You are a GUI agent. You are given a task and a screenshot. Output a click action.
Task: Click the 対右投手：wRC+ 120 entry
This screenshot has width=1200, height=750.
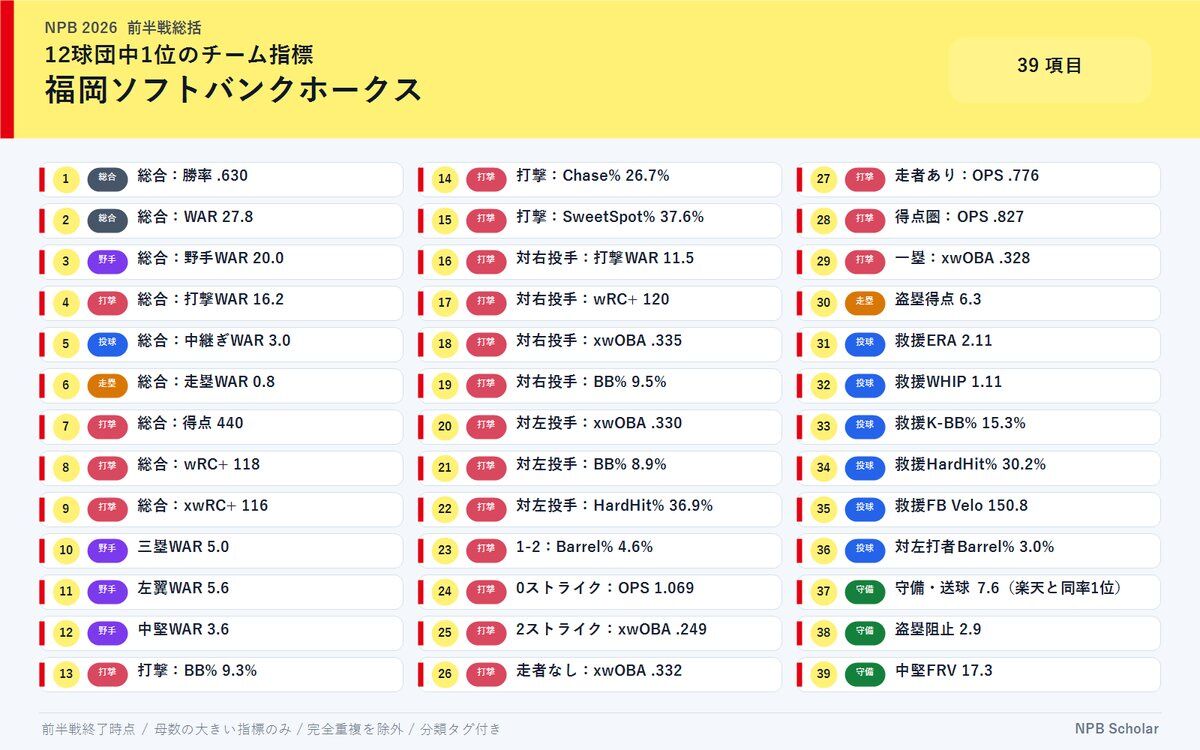click(x=600, y=303)
